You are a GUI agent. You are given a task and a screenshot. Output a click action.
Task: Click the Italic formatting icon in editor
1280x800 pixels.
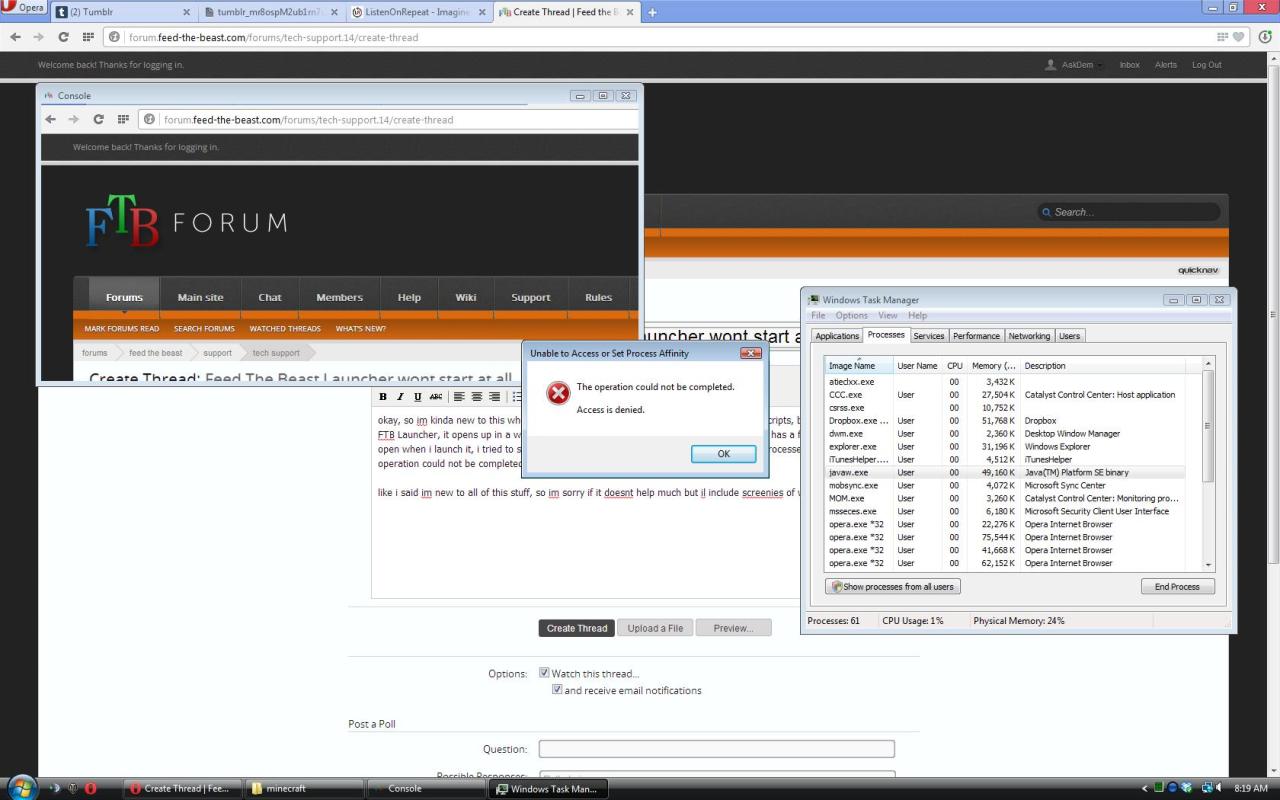click(400, 397)
